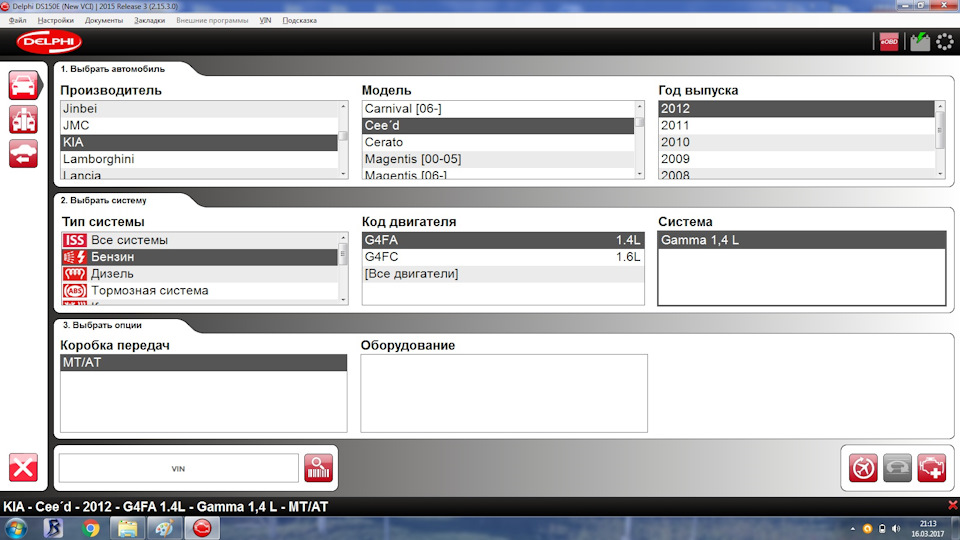Select system Gamma 1,4 L

[801, 240]
